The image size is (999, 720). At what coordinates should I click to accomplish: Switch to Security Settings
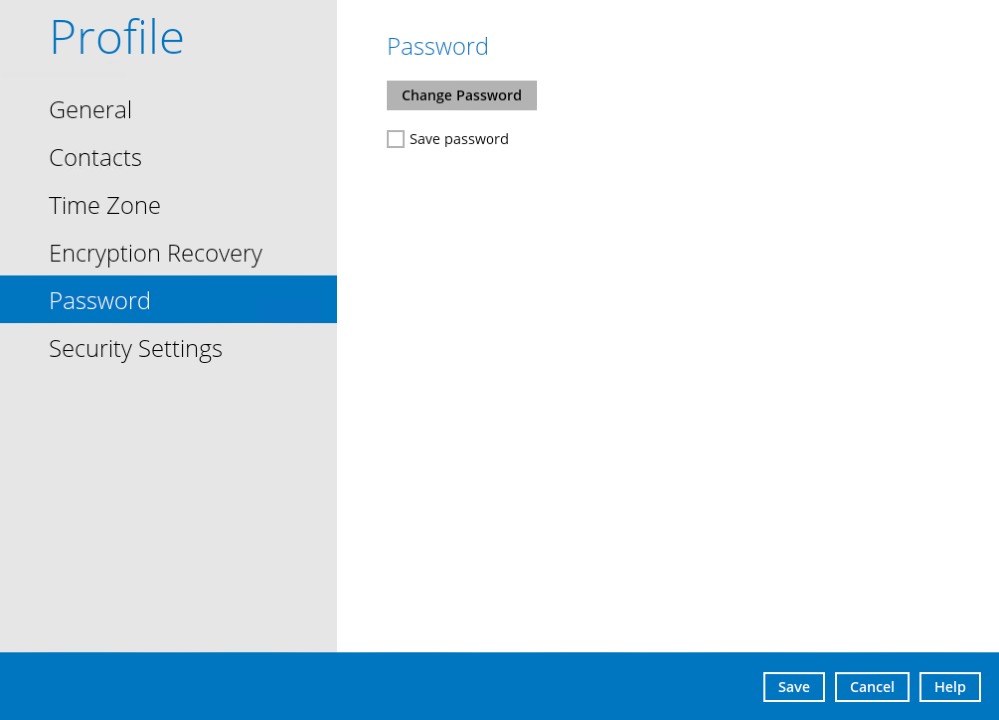tap(135, 349)
